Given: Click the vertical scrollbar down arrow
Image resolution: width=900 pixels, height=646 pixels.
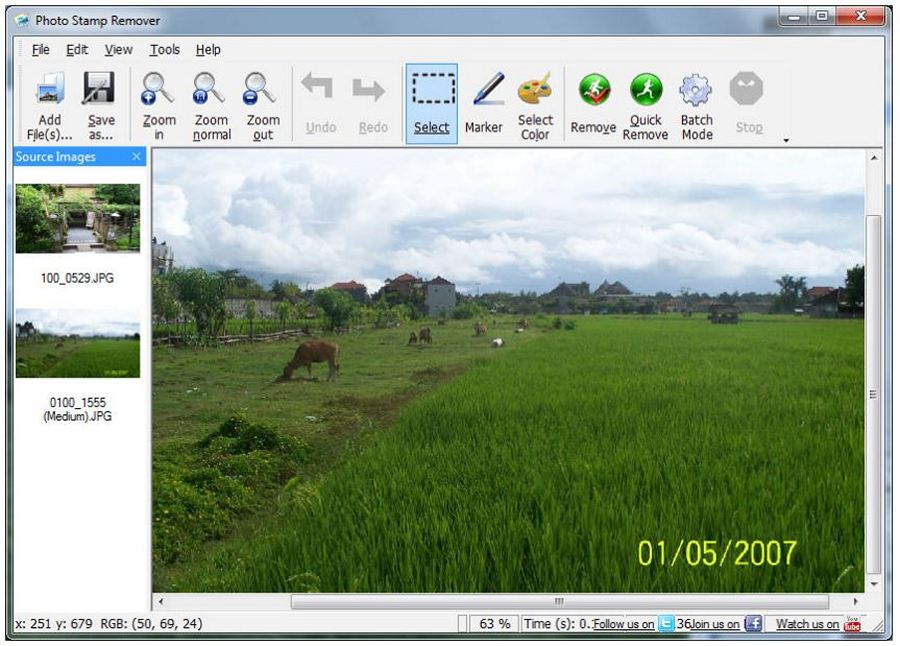Looking at the screenshot, I should coord(874,584).
